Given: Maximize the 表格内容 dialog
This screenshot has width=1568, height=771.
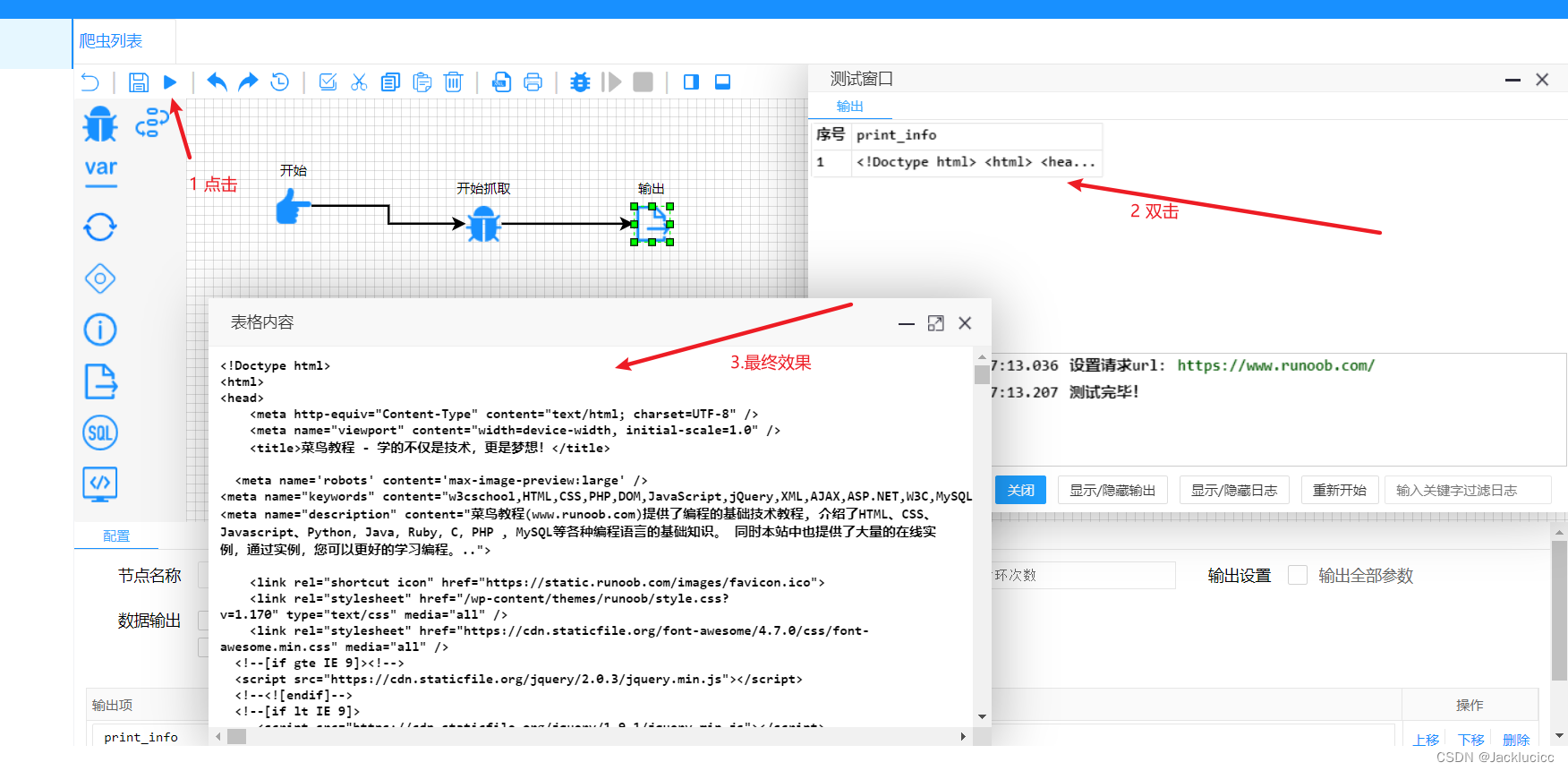Looking at the screenshot, I should (x=935, y=323).
